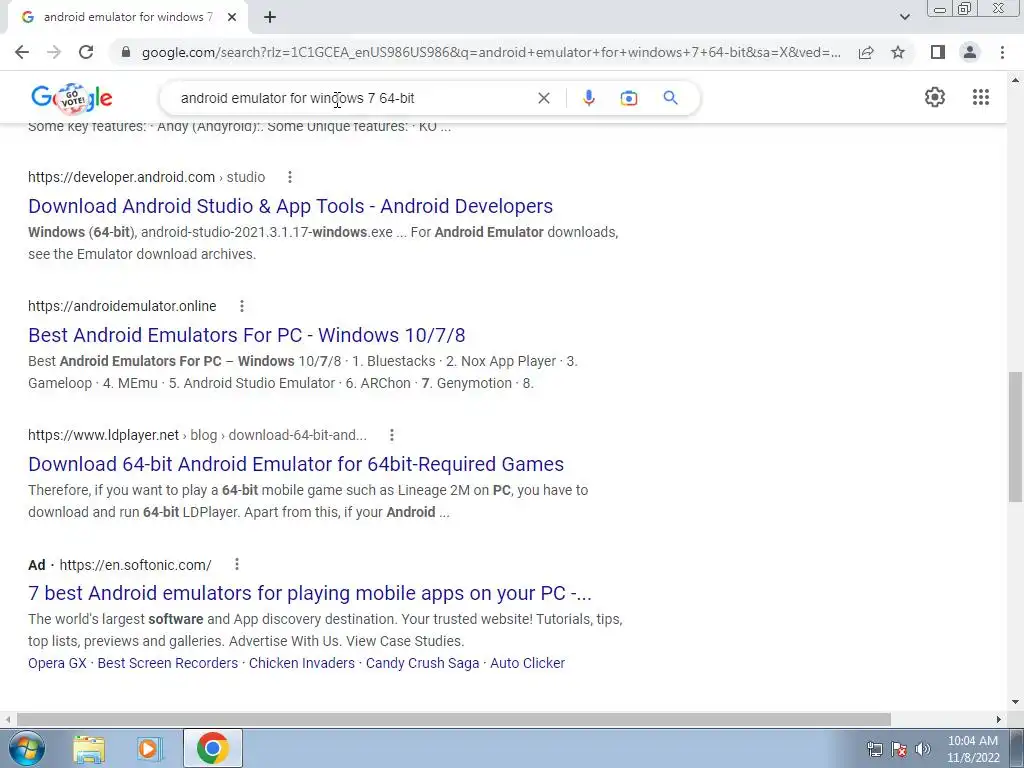Click the Best Screen Recorders sitelink

pyautogui.click(x=168, y=663)
